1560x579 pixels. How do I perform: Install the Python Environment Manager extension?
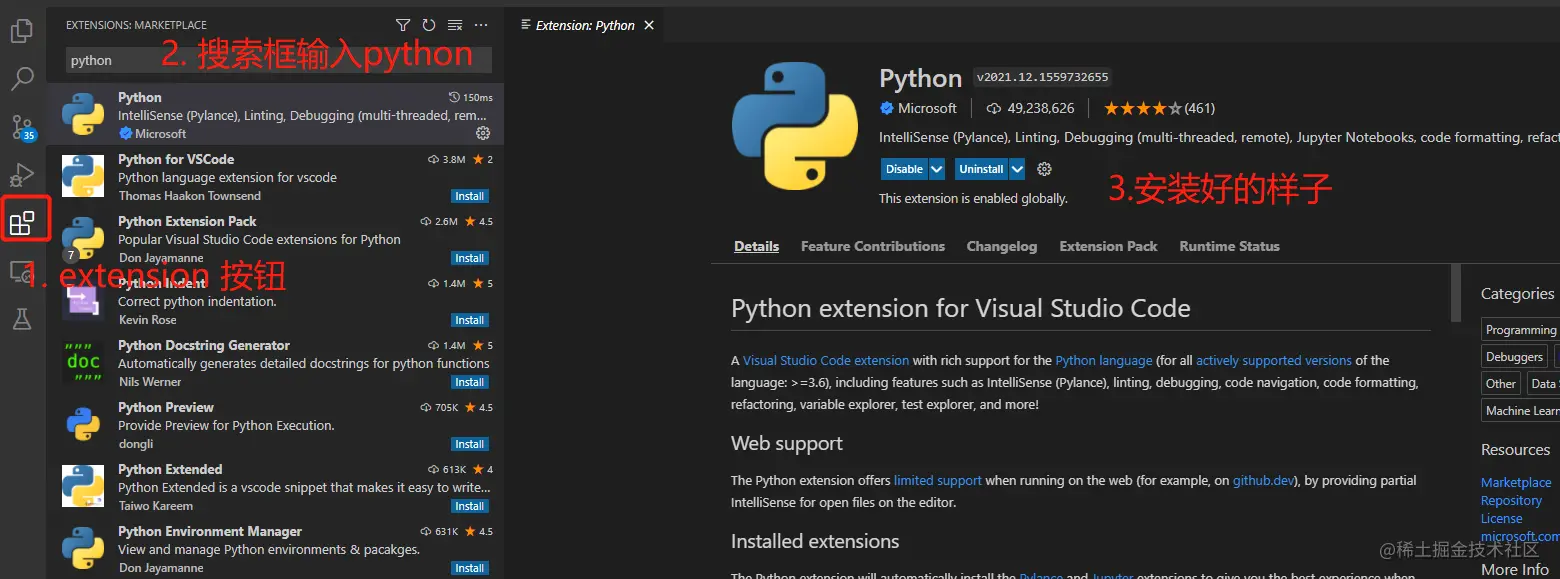point(470,568)
